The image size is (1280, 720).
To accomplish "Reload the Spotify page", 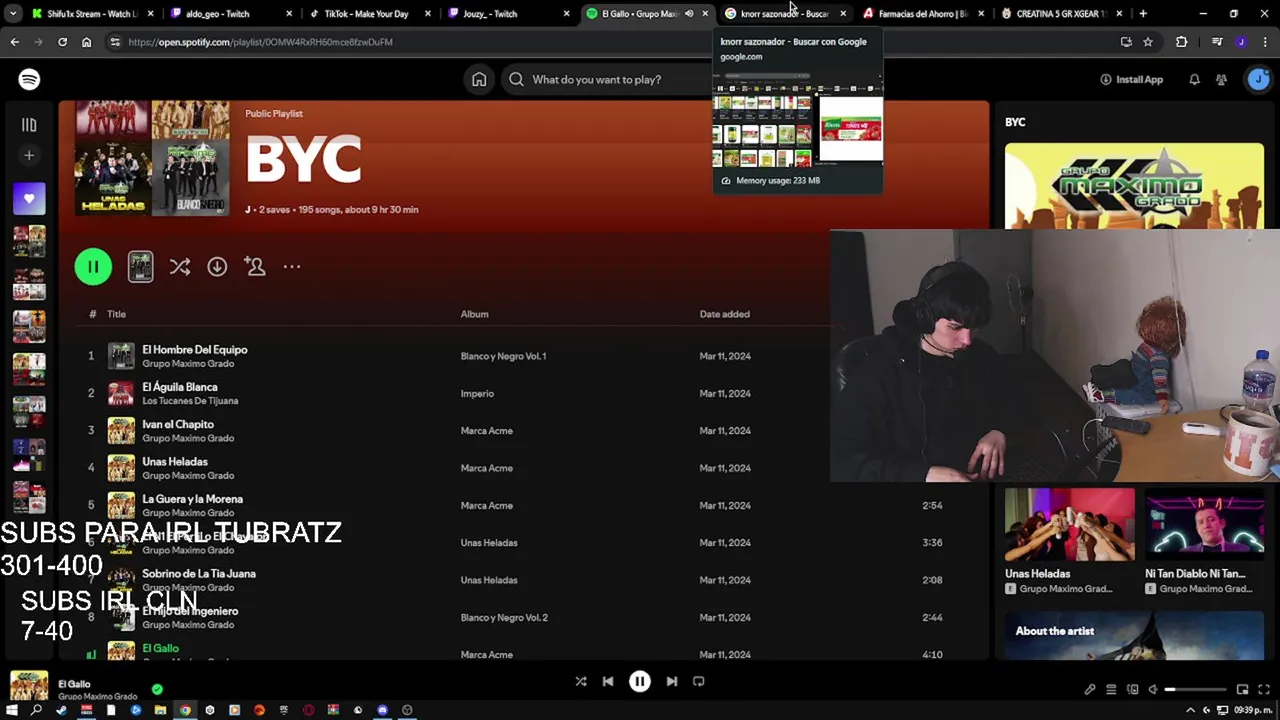I will click(x=62, y=42).
